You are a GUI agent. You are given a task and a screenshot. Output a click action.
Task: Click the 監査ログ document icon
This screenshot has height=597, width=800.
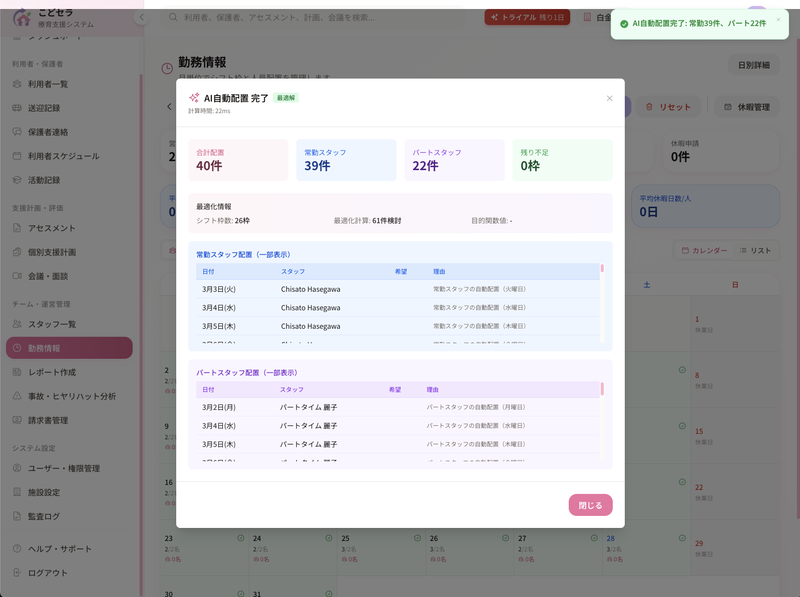click(17, 516)
